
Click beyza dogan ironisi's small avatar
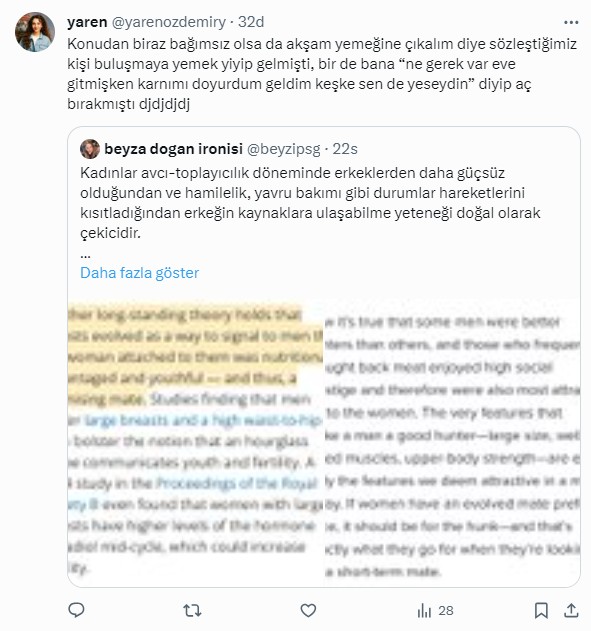click(90, 149)
